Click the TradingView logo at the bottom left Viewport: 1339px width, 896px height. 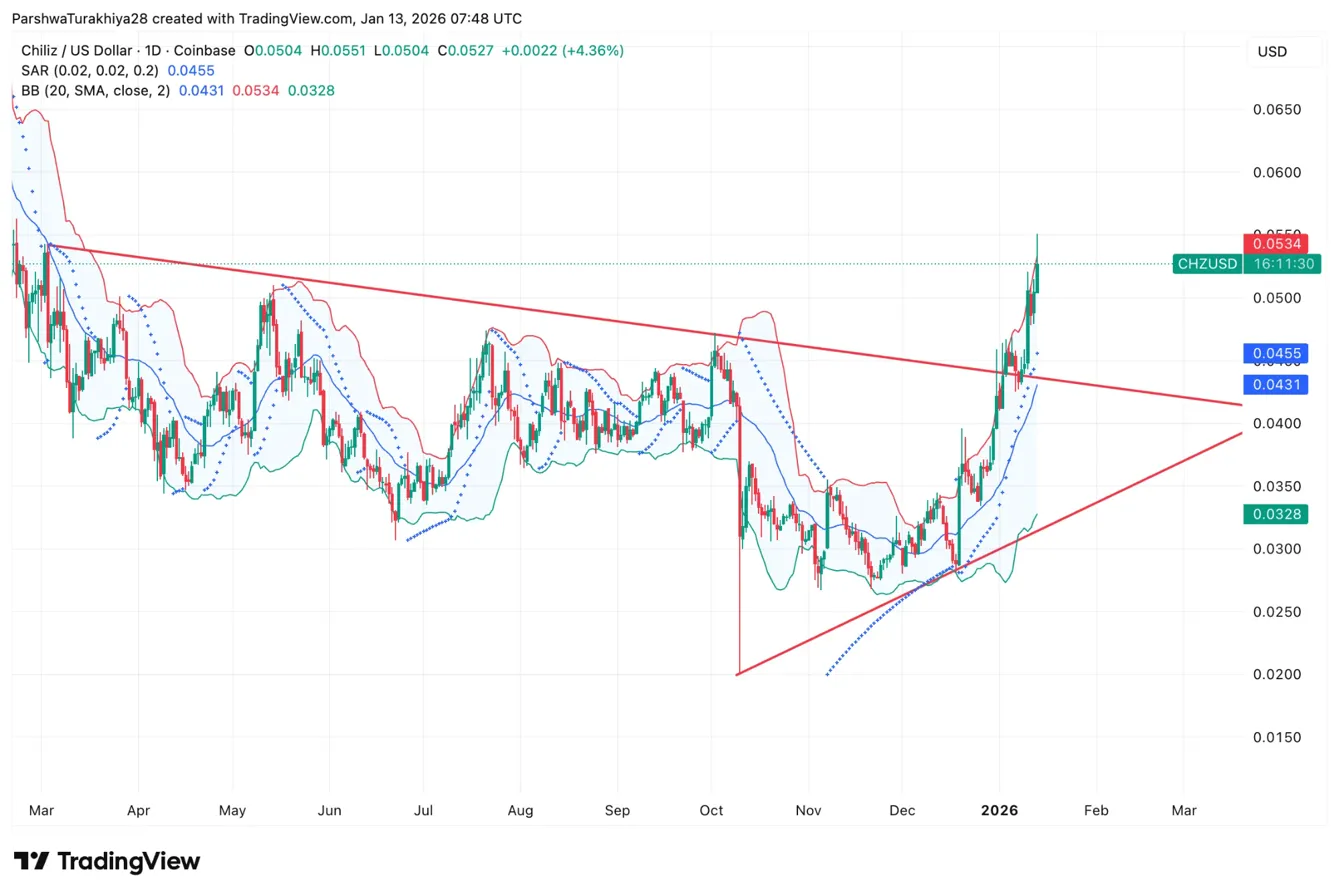coord(106,860)
